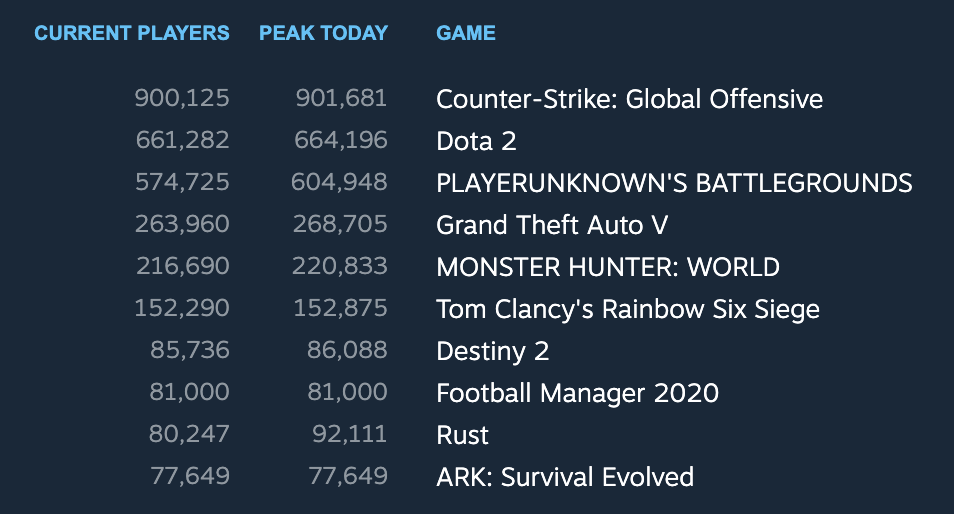Click current players number 85,736
The width and height of the screenshot is (954, 514).
point(191,351)
